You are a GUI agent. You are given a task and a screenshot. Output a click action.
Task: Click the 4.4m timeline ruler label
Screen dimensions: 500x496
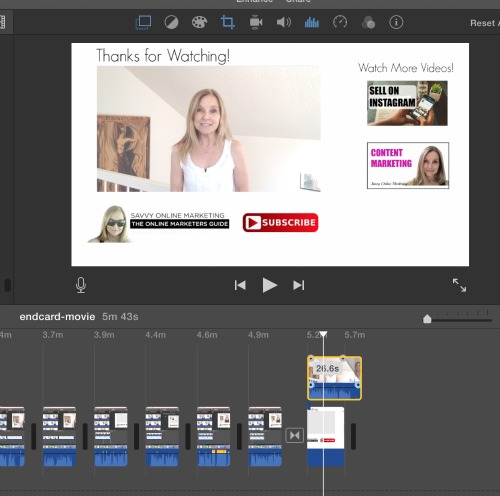tap(155, 335)
